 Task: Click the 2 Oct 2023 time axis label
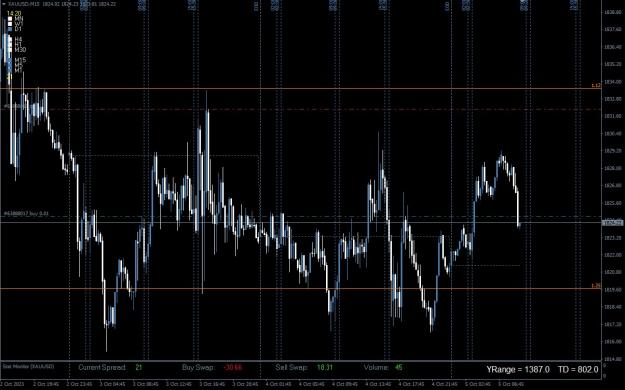(13, 384)
